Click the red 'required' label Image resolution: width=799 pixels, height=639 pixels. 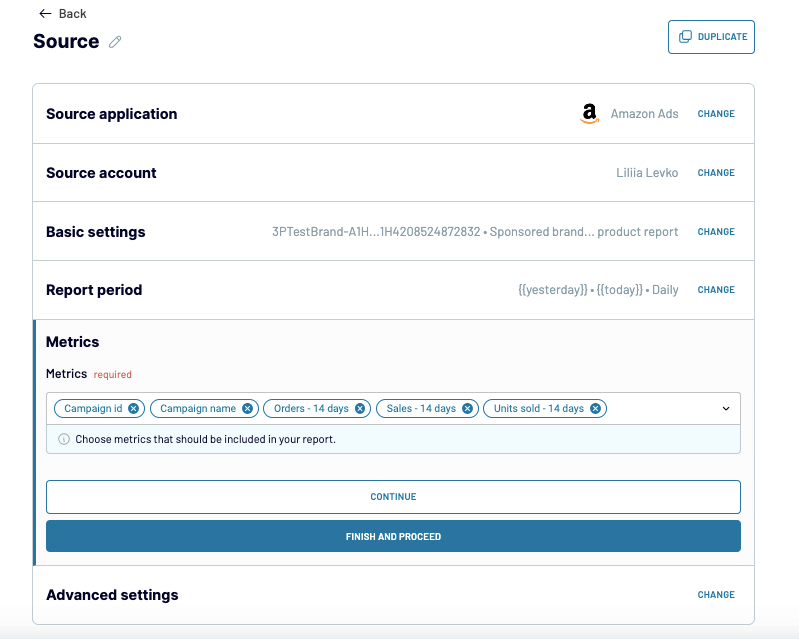coord(113,375)
